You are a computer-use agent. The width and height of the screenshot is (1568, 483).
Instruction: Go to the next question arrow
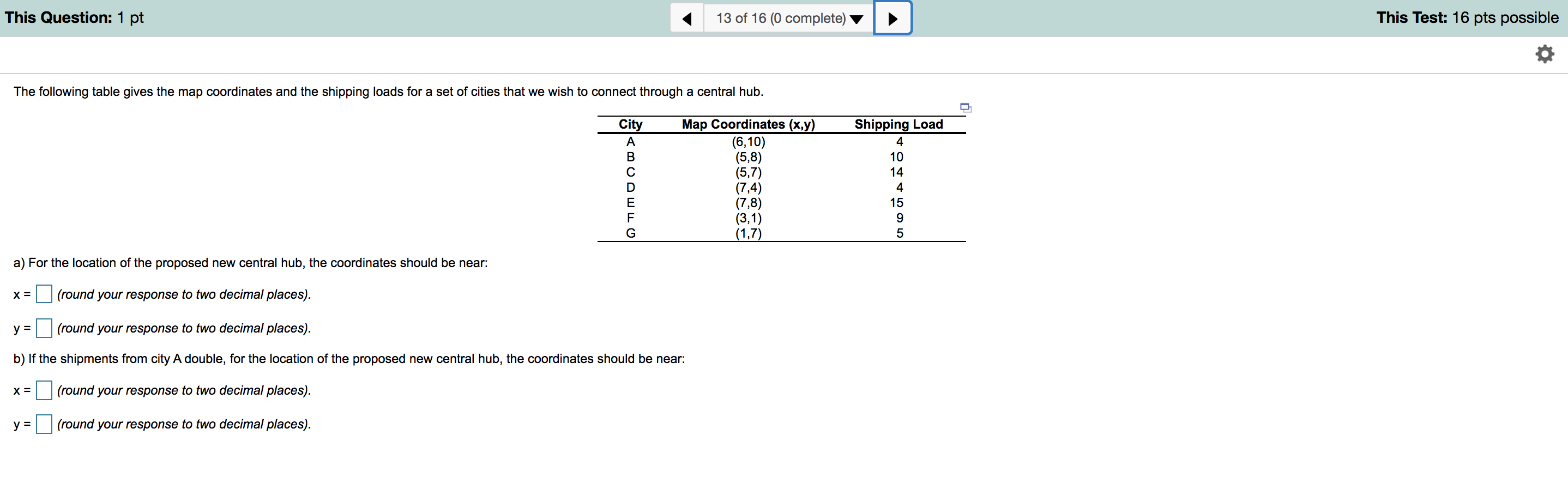(x=892, y=18)
